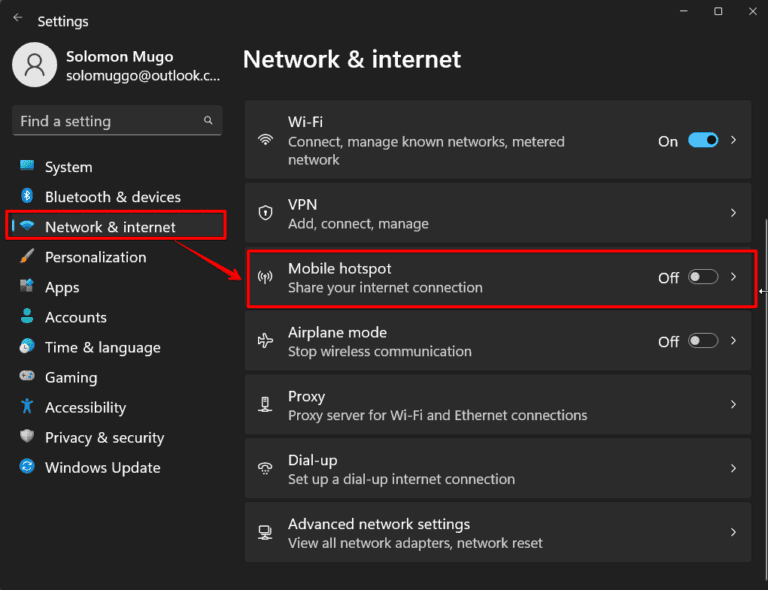Enable the Mobile hotspot toggle
Viewport: 768px width, 590px height.
[x=703, y=277]
